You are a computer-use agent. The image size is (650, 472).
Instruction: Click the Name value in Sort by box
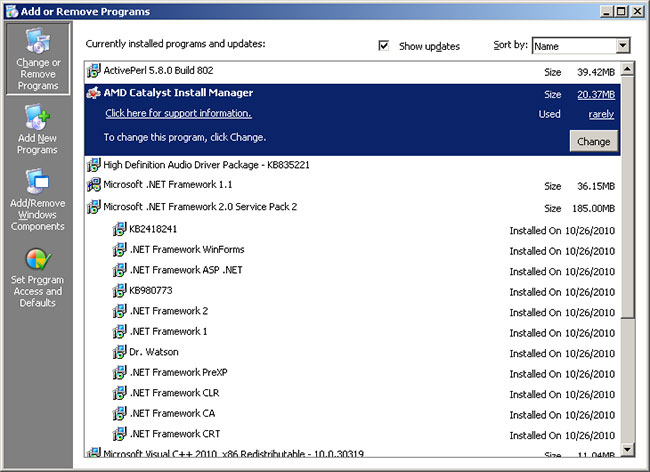[546, 46]
